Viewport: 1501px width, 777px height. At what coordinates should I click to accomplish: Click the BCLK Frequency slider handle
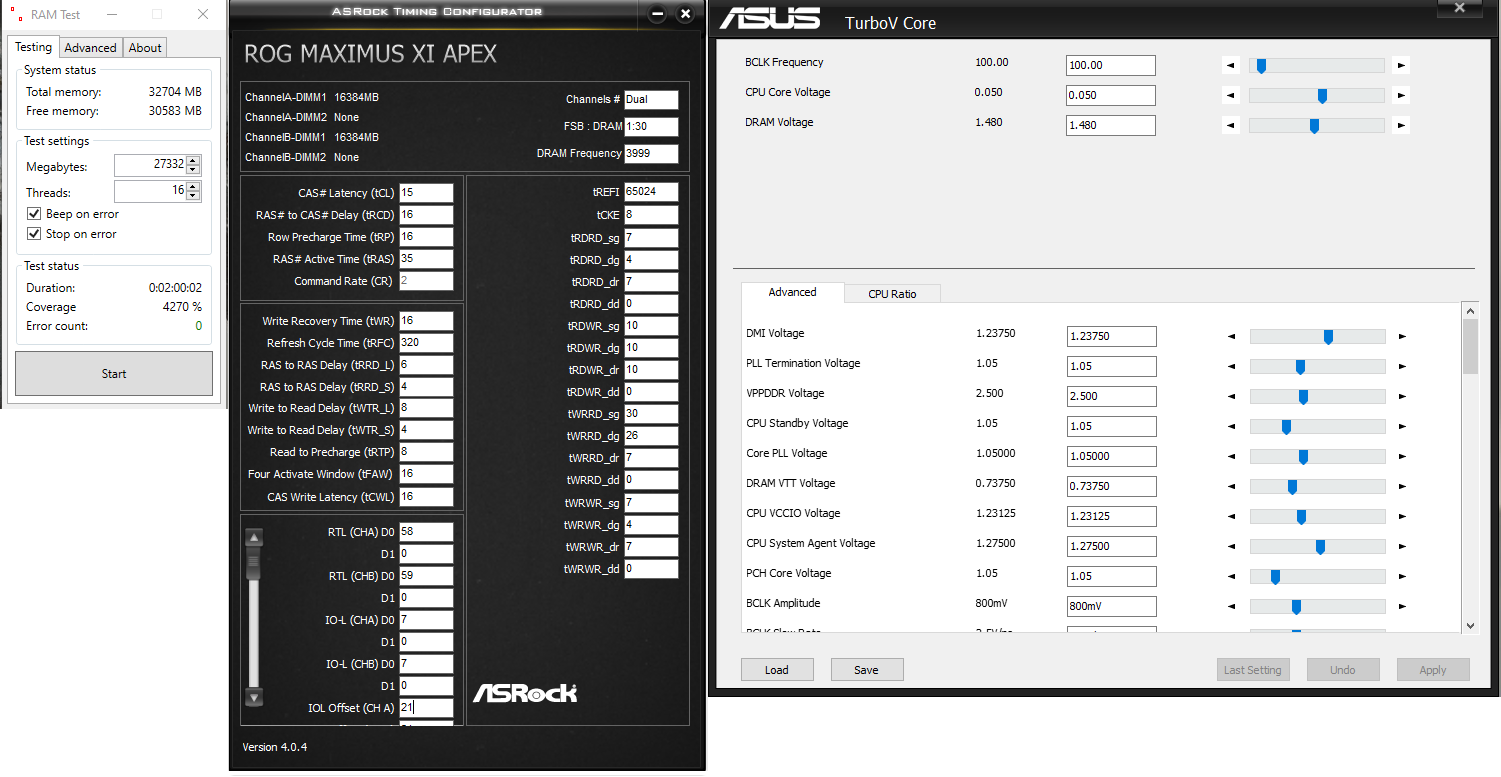pyautogui.click(x=1261, y=66)
